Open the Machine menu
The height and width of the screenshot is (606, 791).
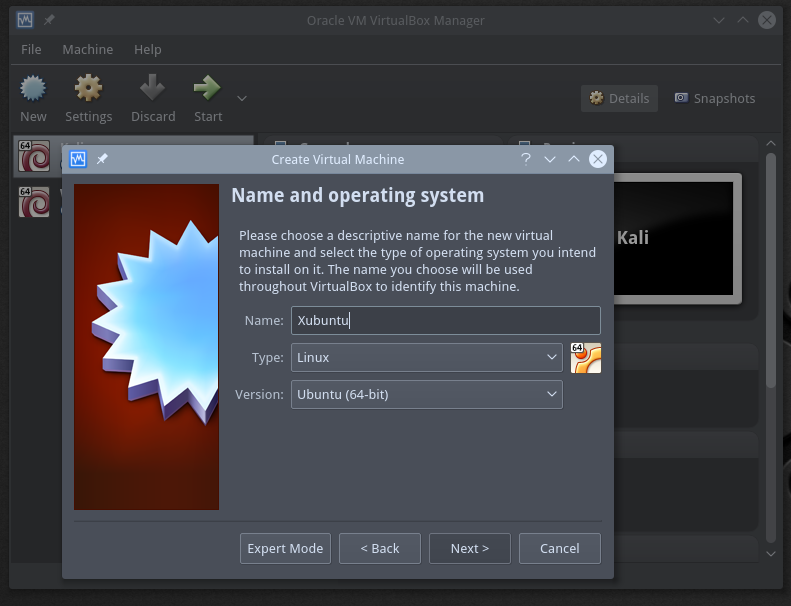pos(88,49)
